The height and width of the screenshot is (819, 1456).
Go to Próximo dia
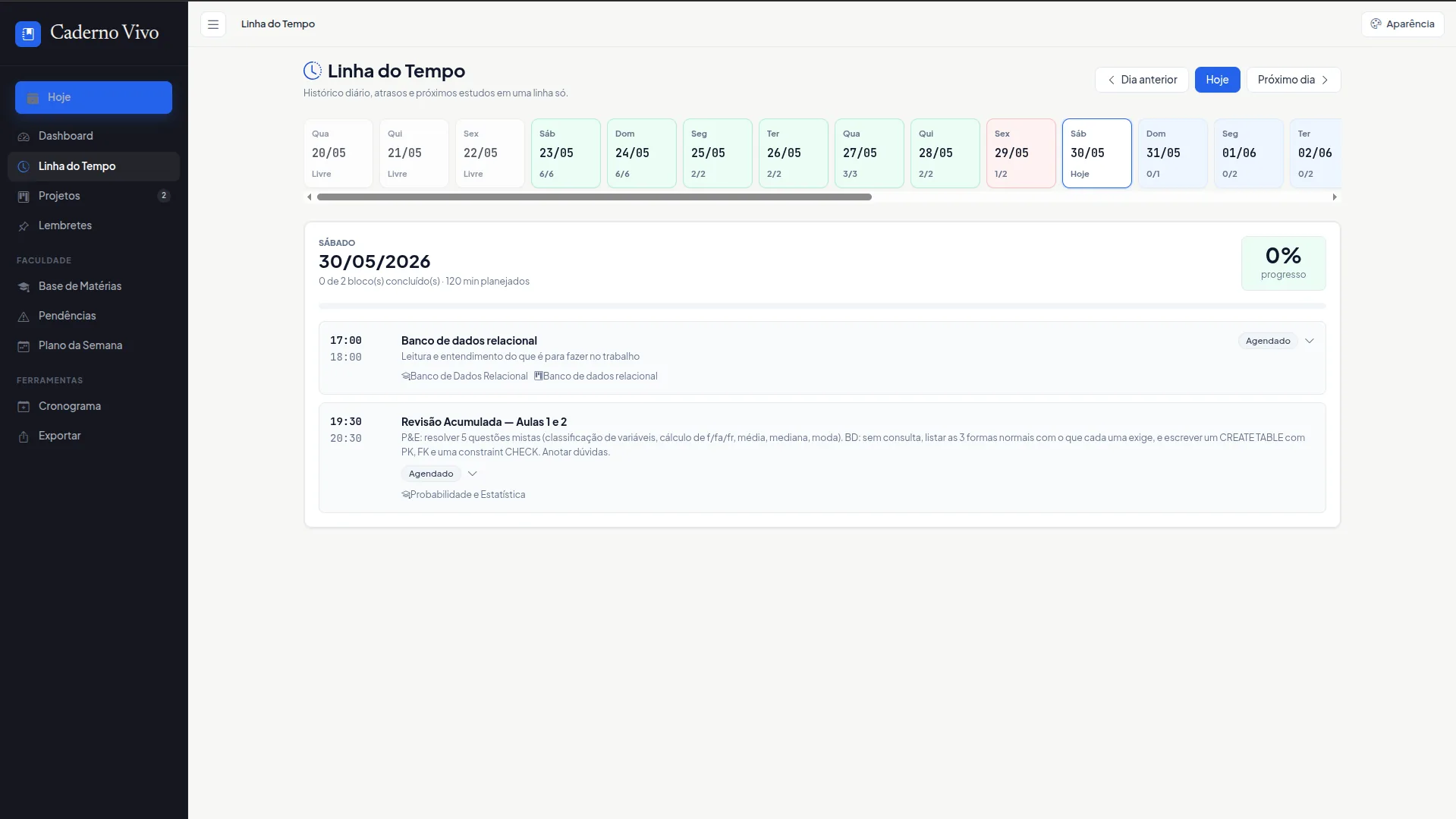[x=1294, y=80]
